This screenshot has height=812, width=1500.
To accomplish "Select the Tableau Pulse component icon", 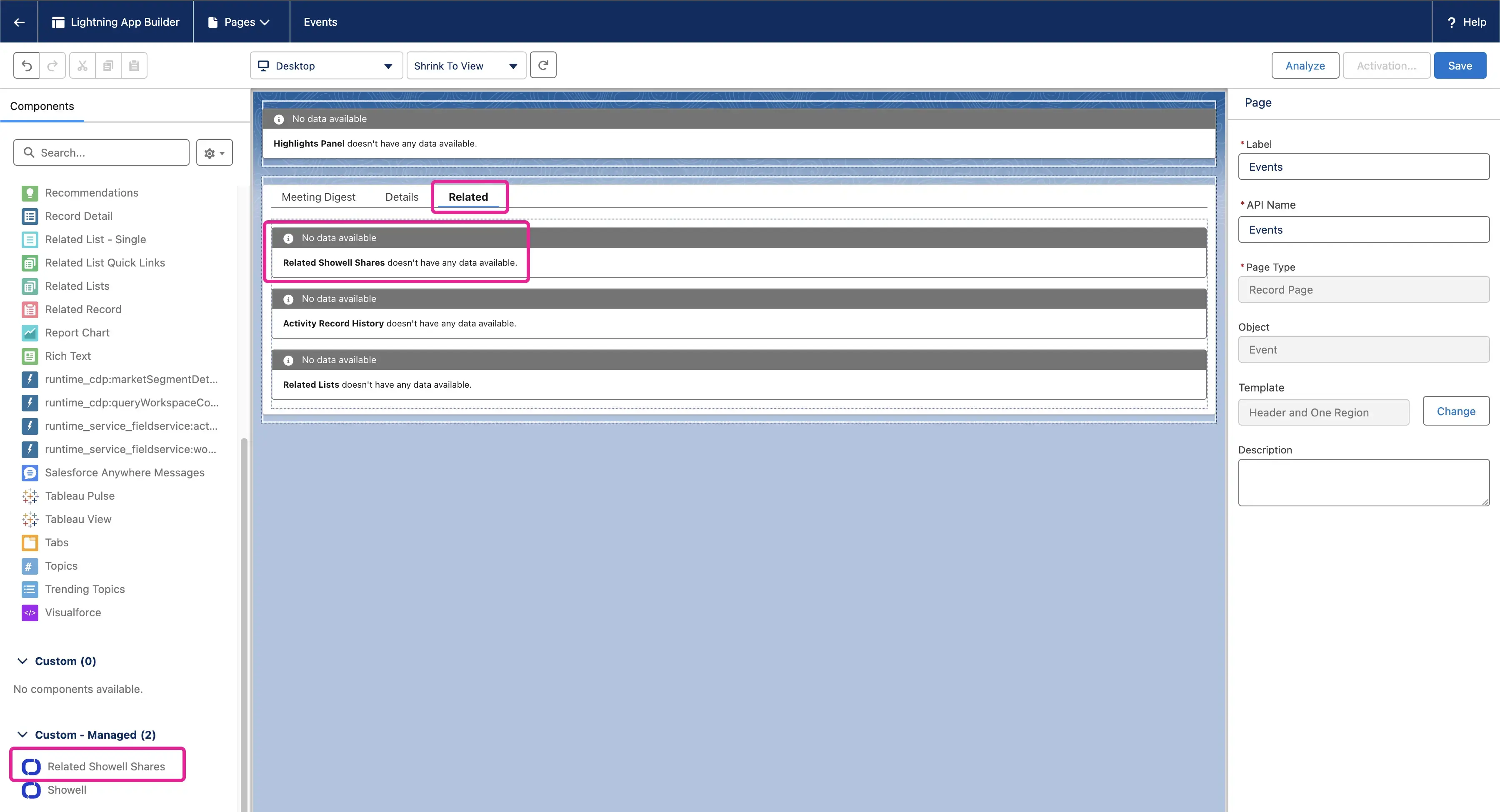I will pos(30,496).
